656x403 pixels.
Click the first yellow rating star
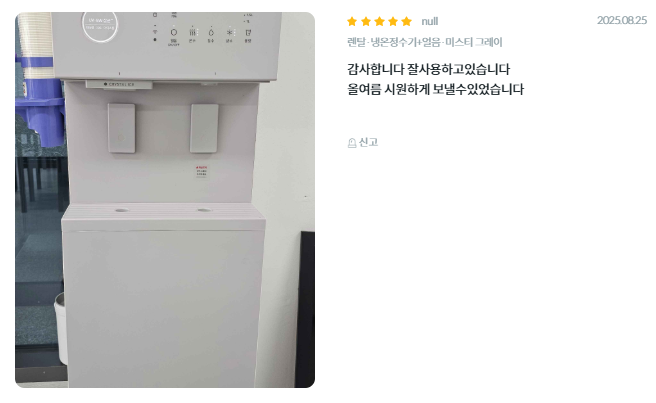352,21
